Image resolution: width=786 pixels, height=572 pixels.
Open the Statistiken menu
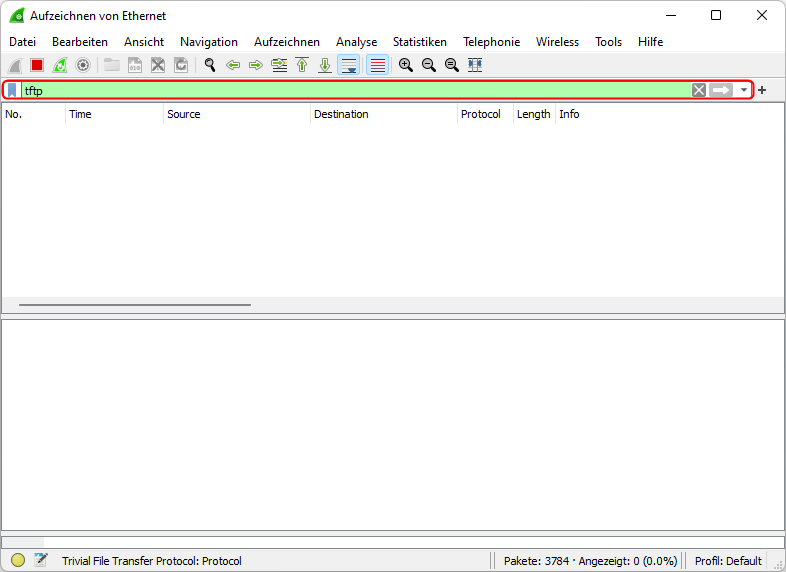tap(419, 42)
